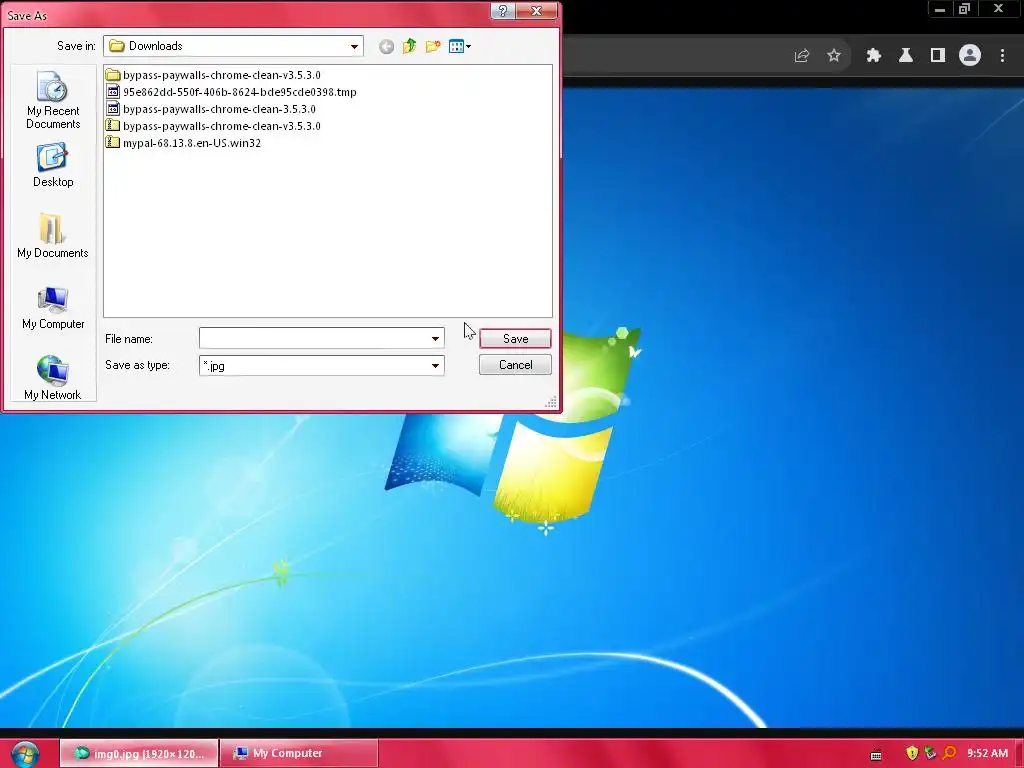
Task: Open My Documents in places bar
Action: point(53,236)
